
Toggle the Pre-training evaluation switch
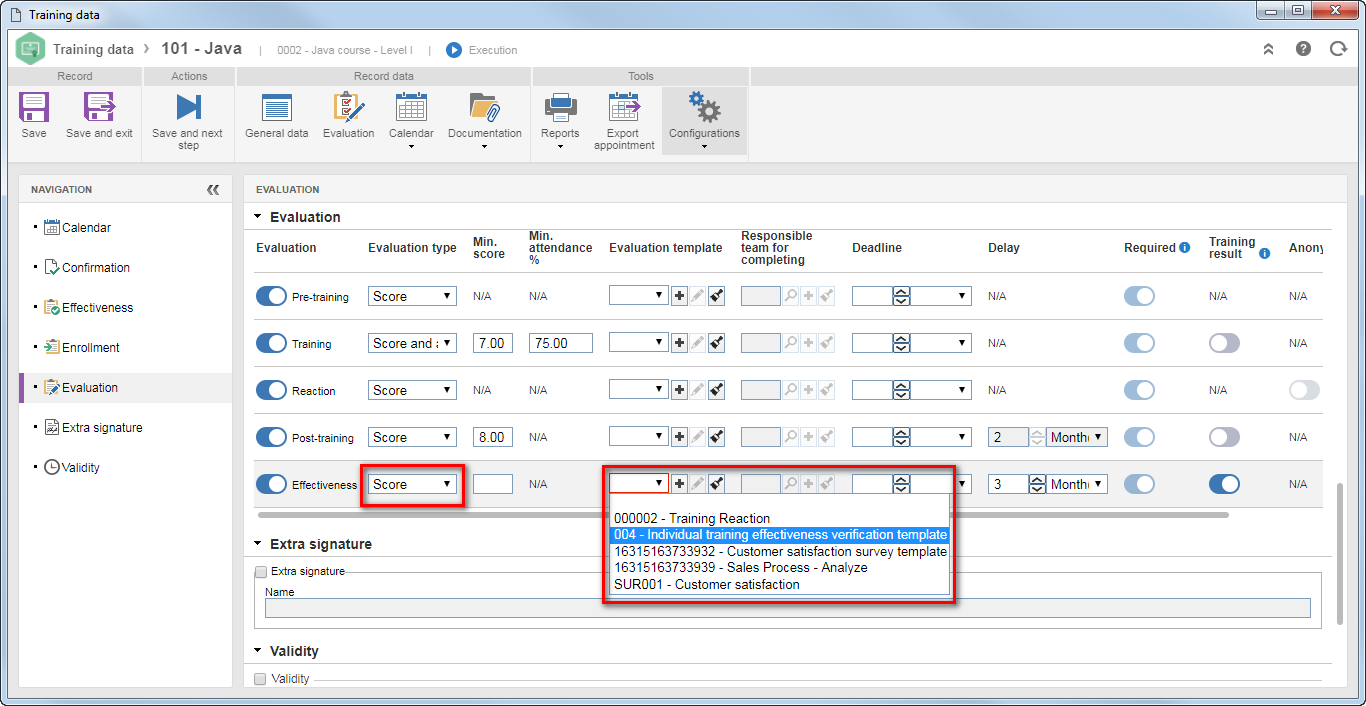[x=272, y=296]
